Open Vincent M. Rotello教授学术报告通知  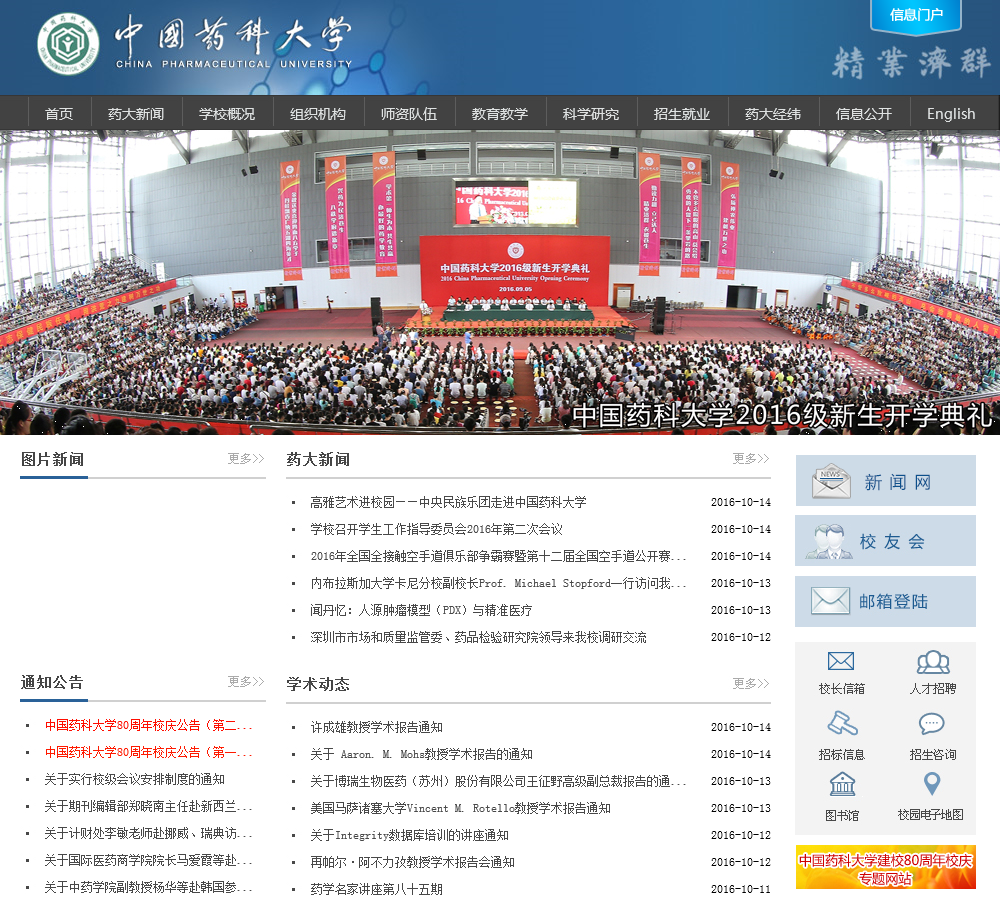[x=460, y=808]
